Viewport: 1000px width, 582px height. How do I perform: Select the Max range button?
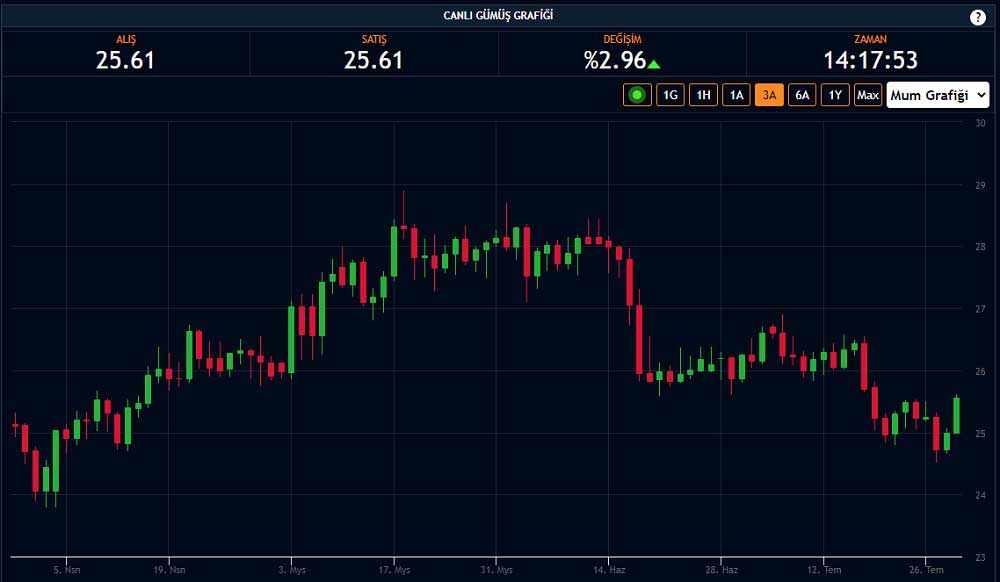pyautogui.click(x=868, y=95)
